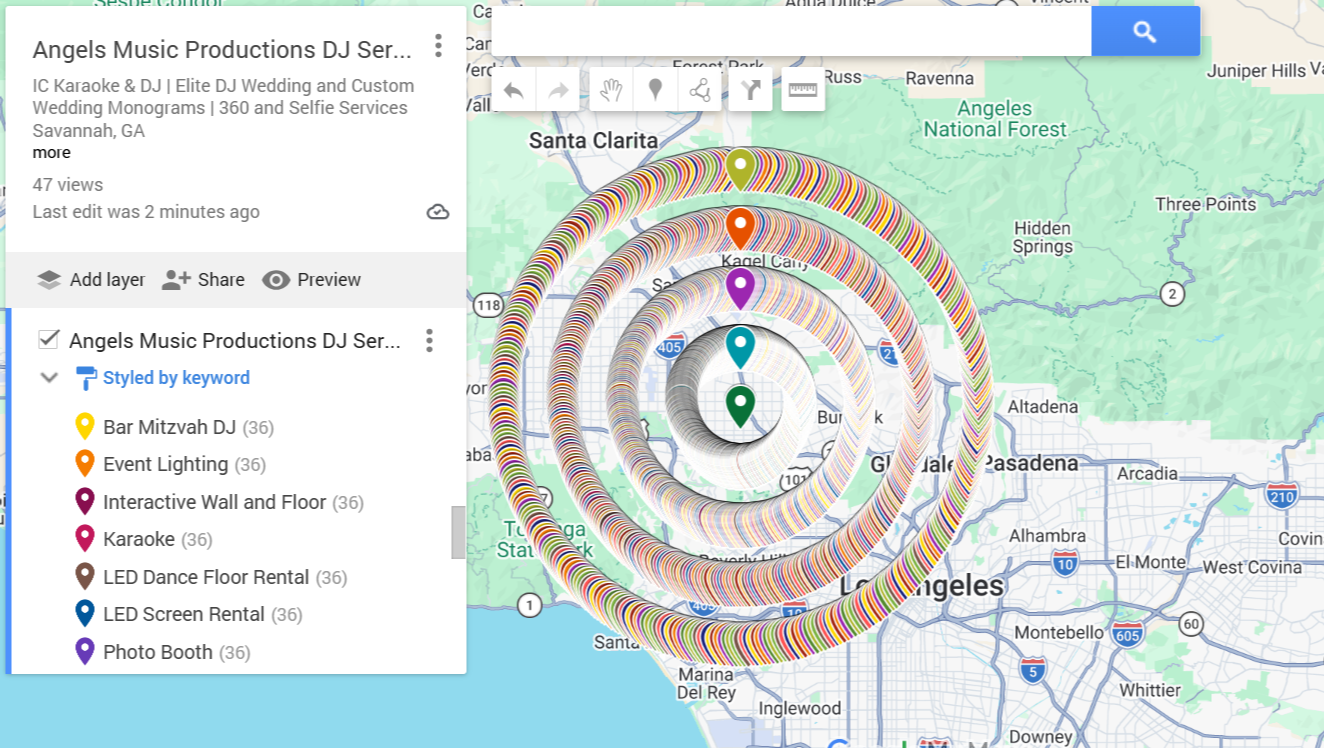Expand the description with the more link
This screenshot has height=748, width=1324.
[50, 152]
